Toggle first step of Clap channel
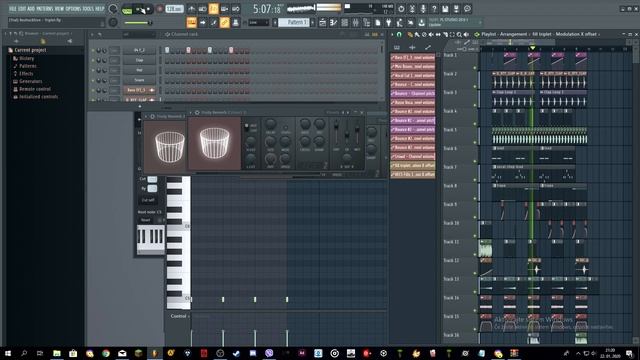The width and height of the screenshot is (640, 360). coord(167,60)
